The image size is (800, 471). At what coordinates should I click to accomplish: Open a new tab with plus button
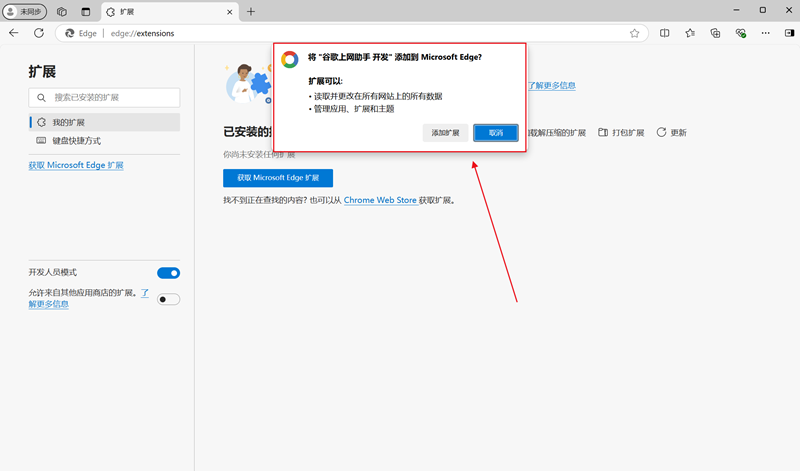pyautogui.click(x=251, y=11)
